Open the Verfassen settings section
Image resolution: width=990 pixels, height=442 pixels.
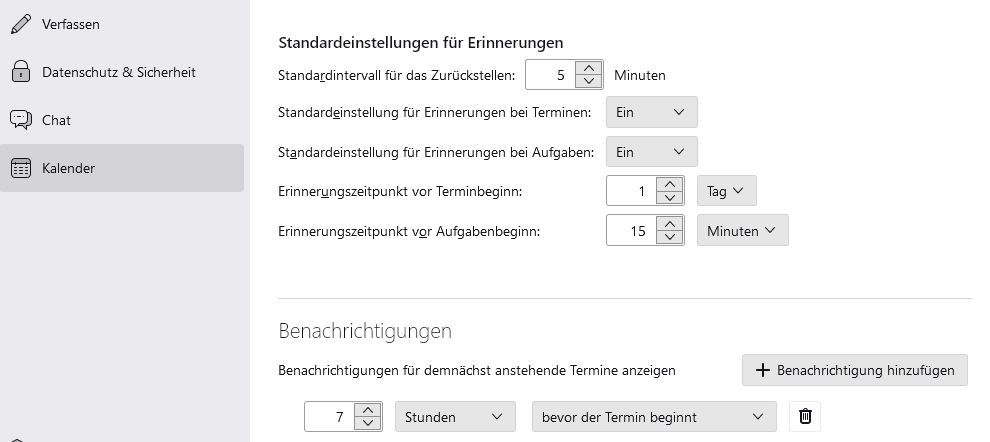70,24
